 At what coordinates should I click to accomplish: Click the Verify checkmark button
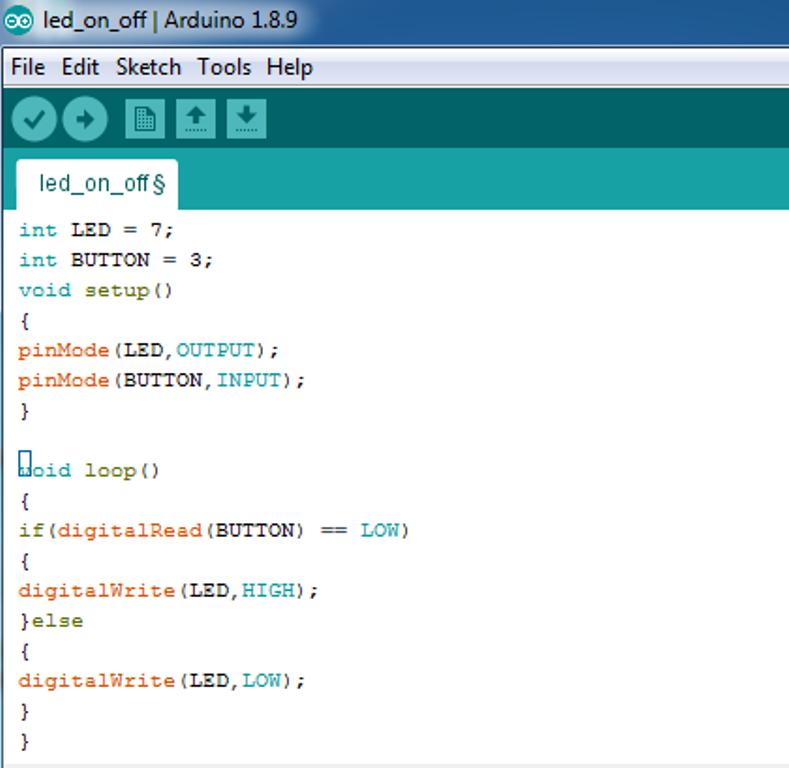34,119
